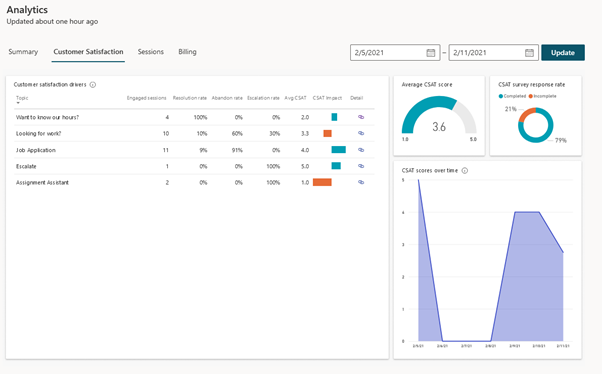Open detail link for Assignment Assistant topic
The width and height of the screenshot is (602, 374).
pos(361,182)
